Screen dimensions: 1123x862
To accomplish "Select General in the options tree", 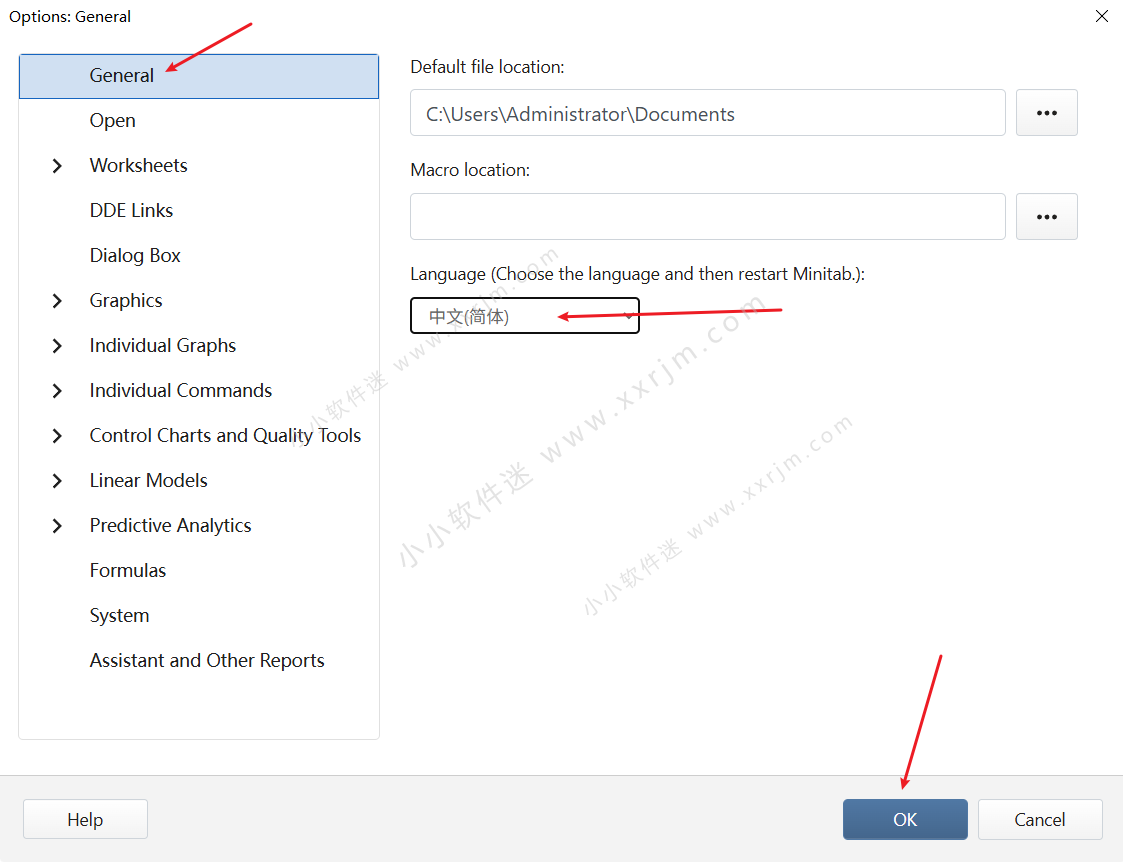I will click(x=198, y=76).
